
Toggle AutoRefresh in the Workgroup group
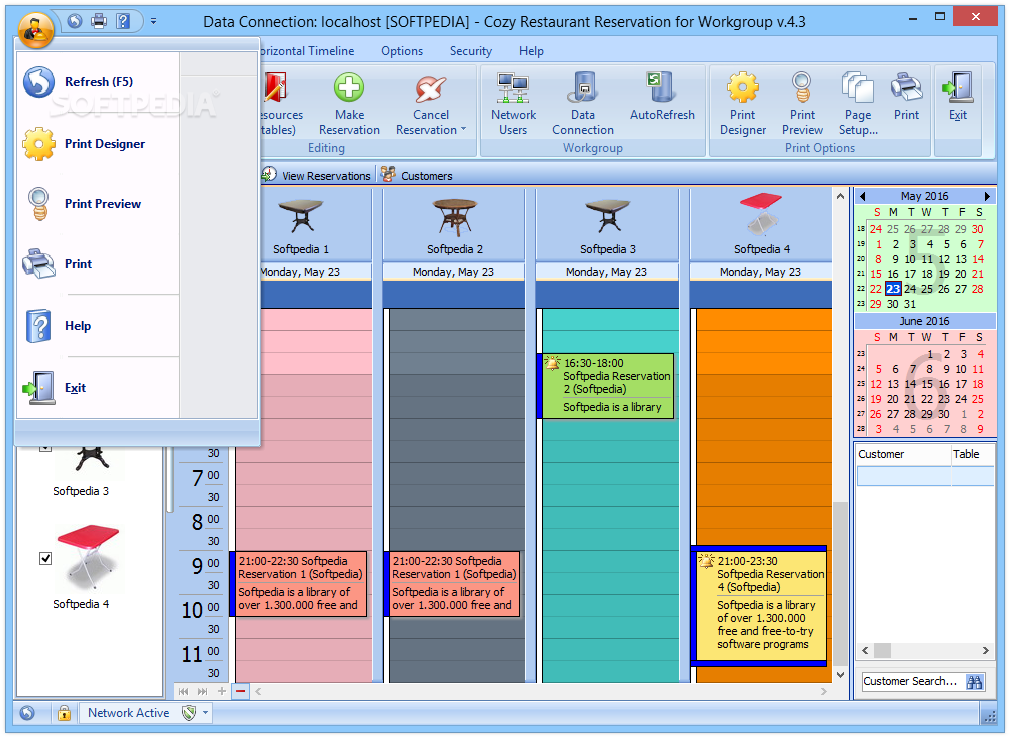(662, 97)
